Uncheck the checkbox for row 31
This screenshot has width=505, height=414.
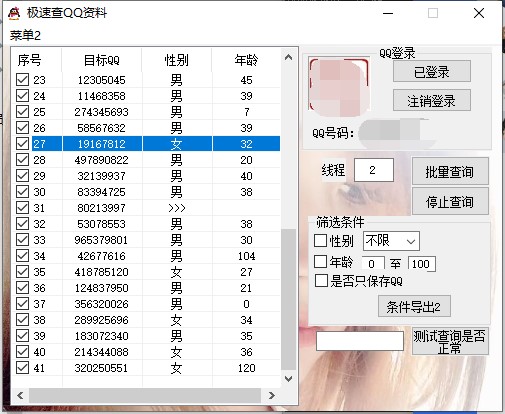pyautogui.click(x=22, y=208)
